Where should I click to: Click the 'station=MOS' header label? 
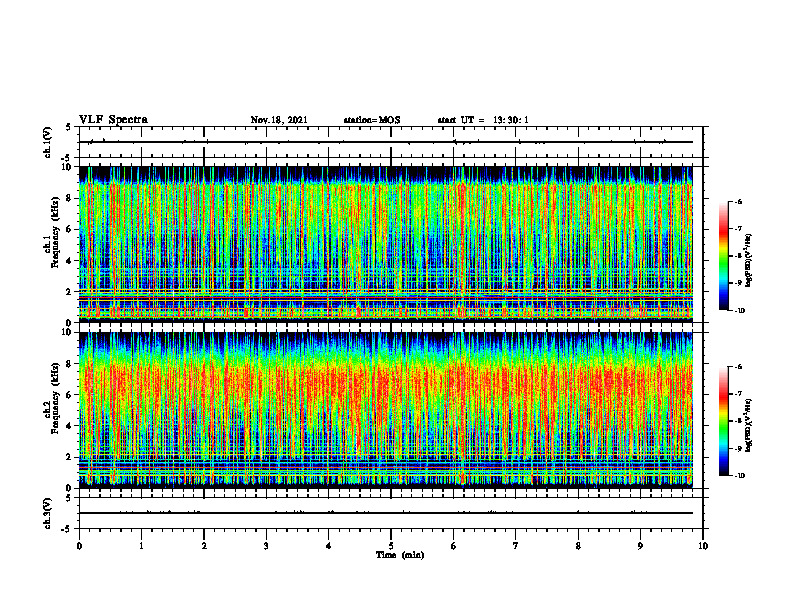(x=372, y=120)
